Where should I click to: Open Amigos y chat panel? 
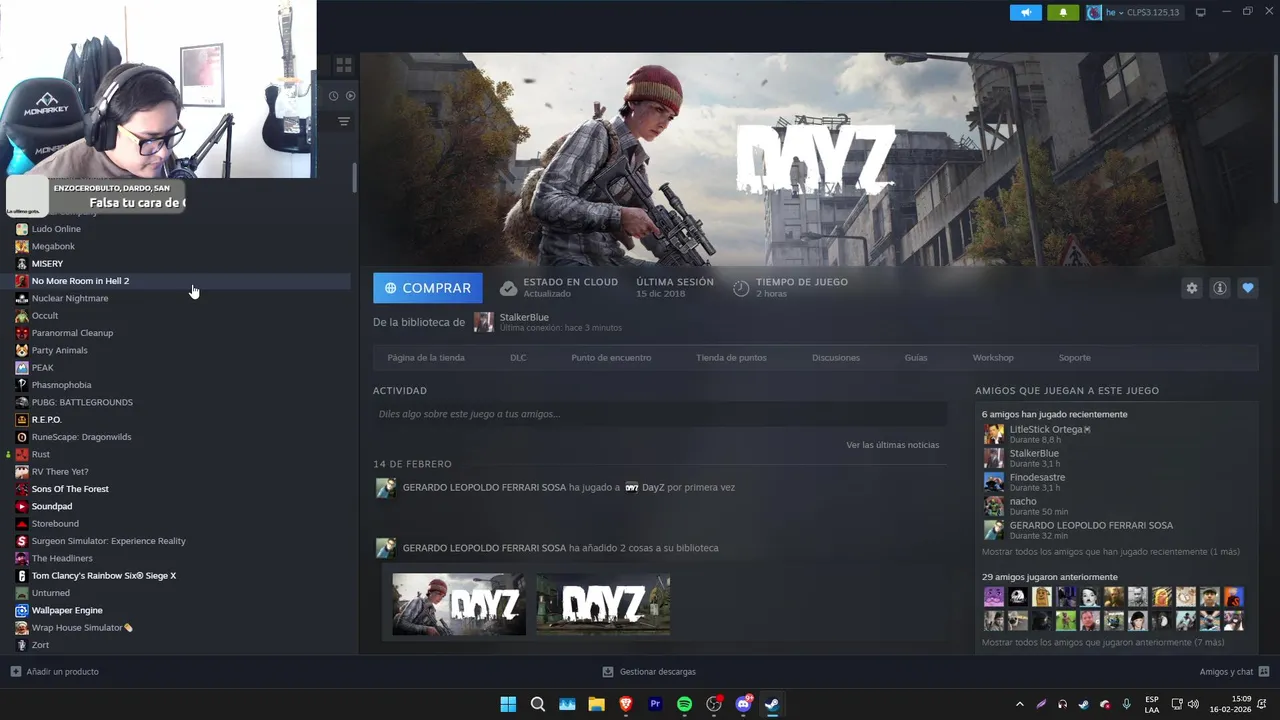[1234, 672]
